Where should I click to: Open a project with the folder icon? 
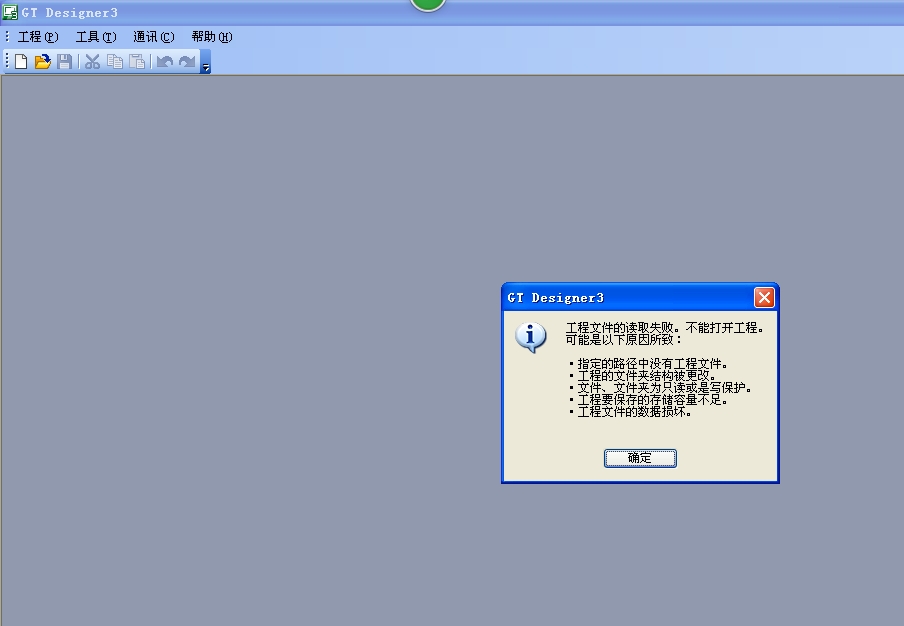coord(43,61)
